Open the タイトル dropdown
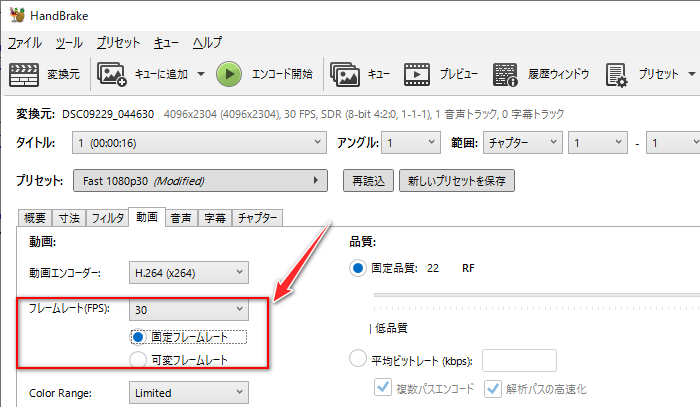The height and width of the screenshot is (407, 700). coord(199,143)
